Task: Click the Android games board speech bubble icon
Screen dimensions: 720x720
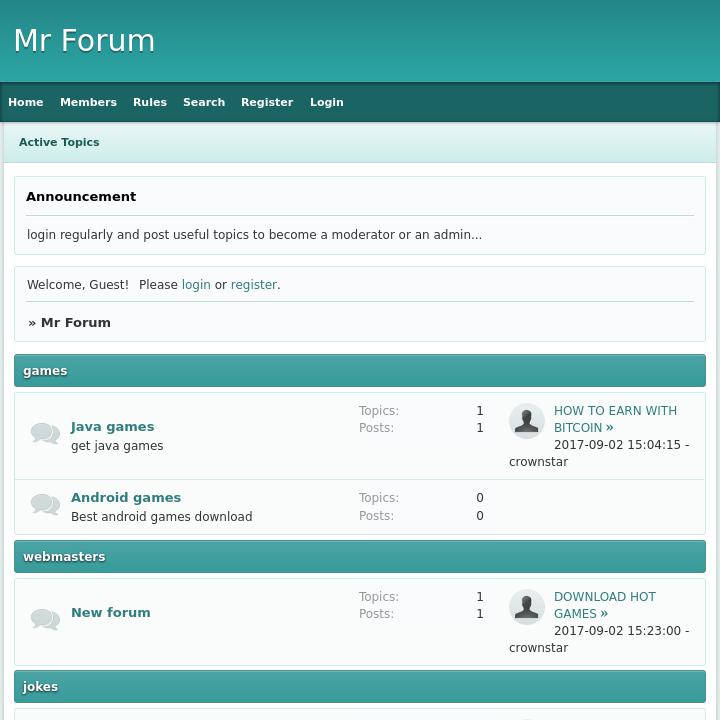Action: coord(45,504)
